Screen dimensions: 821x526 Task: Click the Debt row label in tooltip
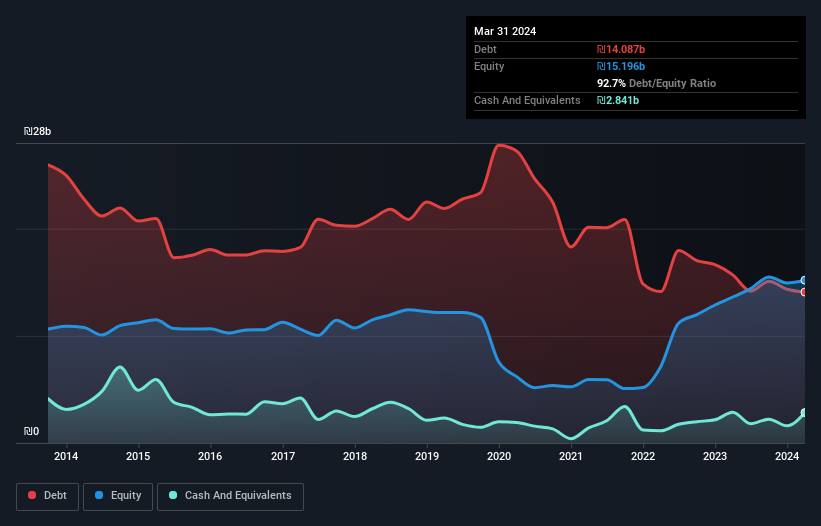click(485, 49)
